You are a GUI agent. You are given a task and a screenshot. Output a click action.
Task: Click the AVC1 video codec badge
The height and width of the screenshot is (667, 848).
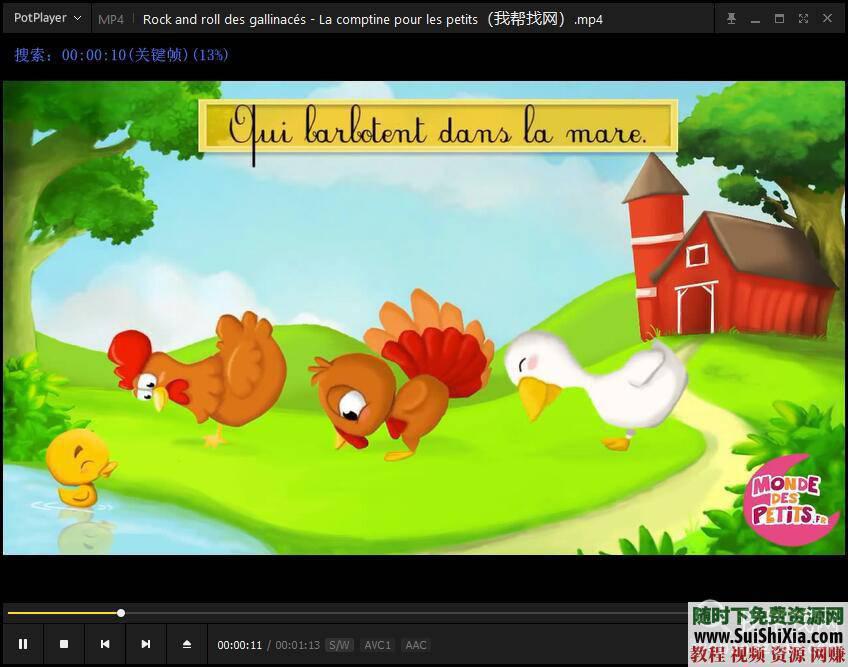tap(377, 645)
